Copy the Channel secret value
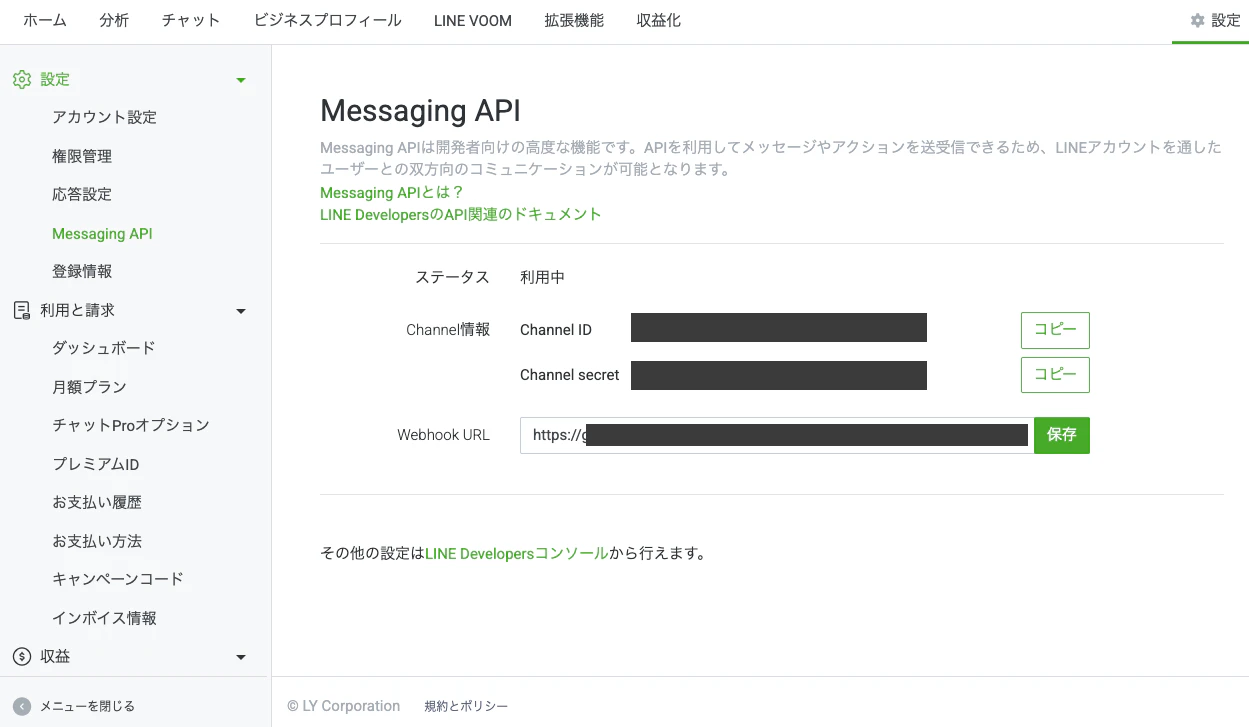The width and height of the screenshot is (1249, 727). tap(1054, 375)
